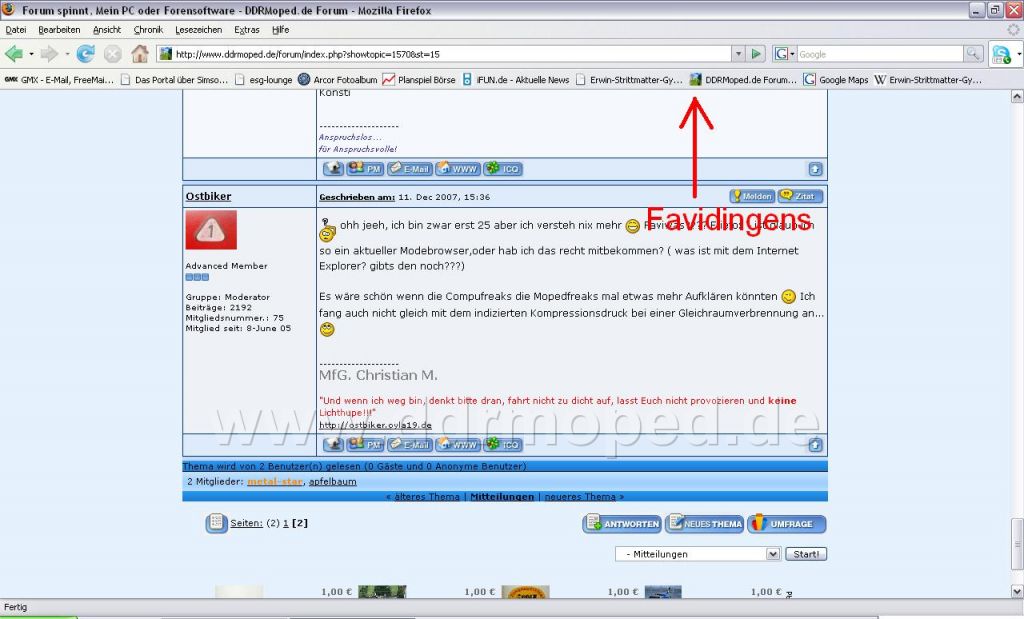Click the search magnifier in Google box

coord(973,54)
